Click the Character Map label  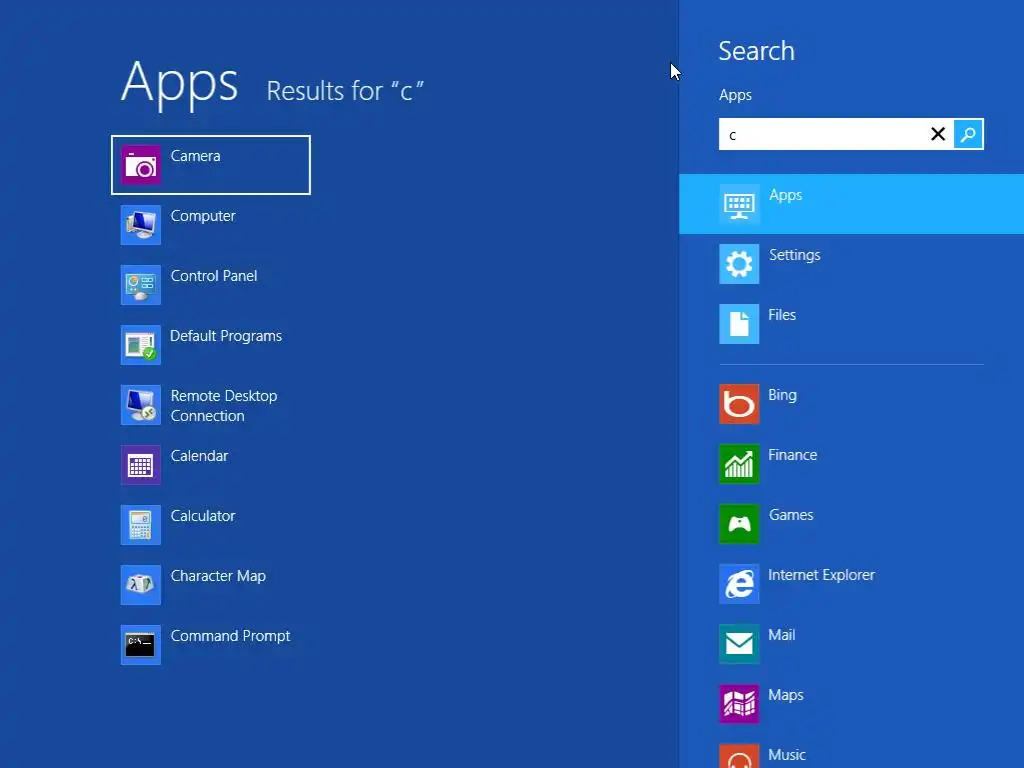[x=218, y=576]
